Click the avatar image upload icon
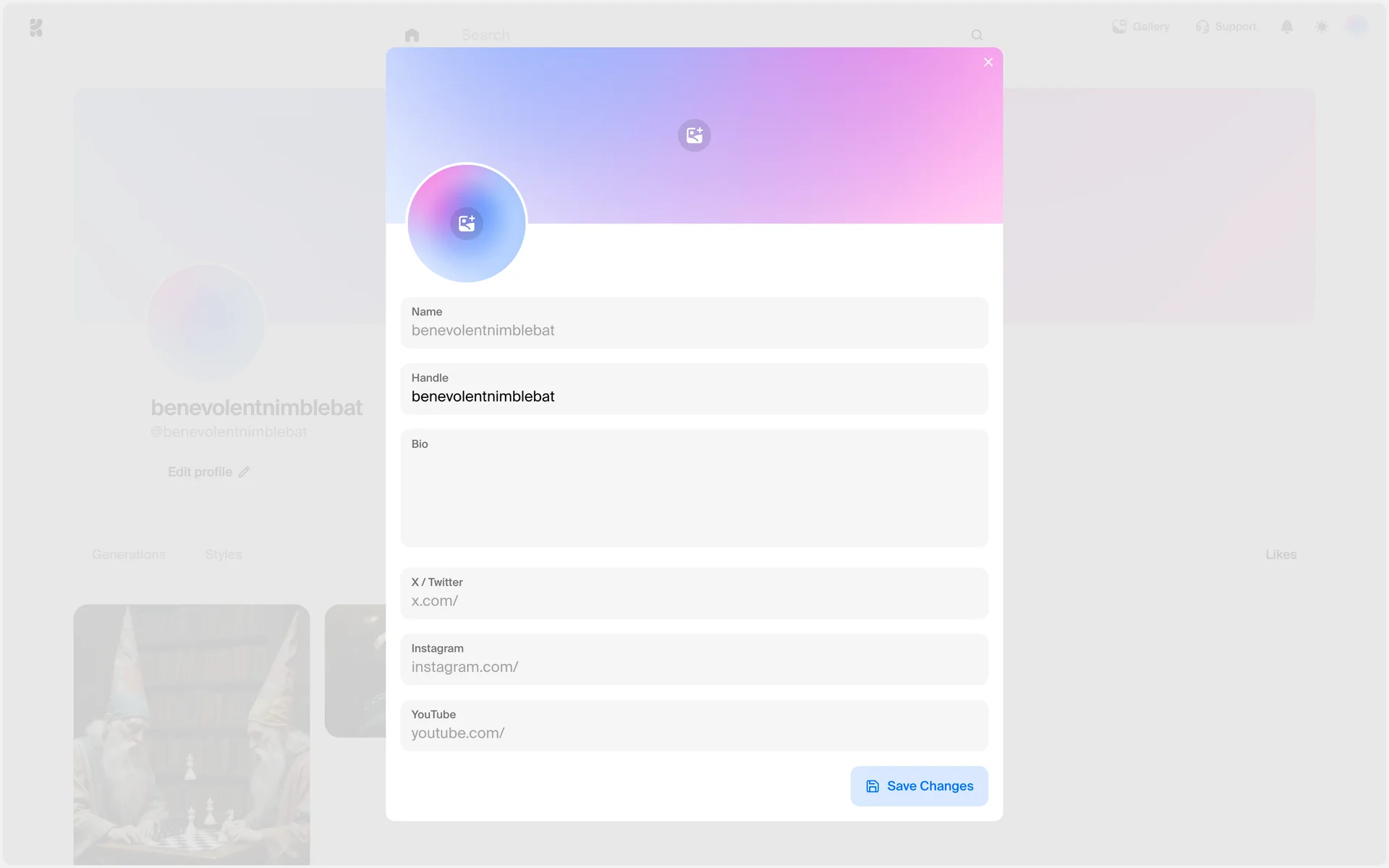 pos(467,223)
